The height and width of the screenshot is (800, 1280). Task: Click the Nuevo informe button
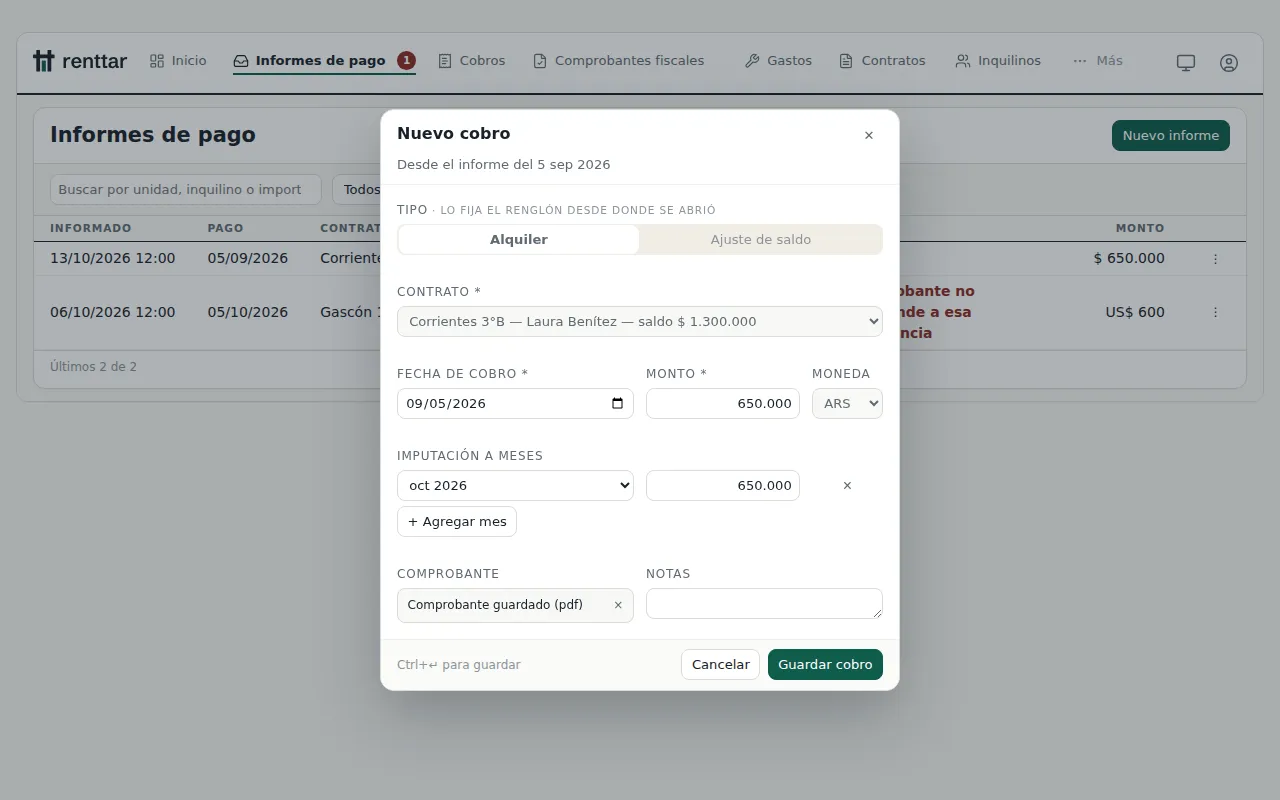click(x=1171, y=135)
